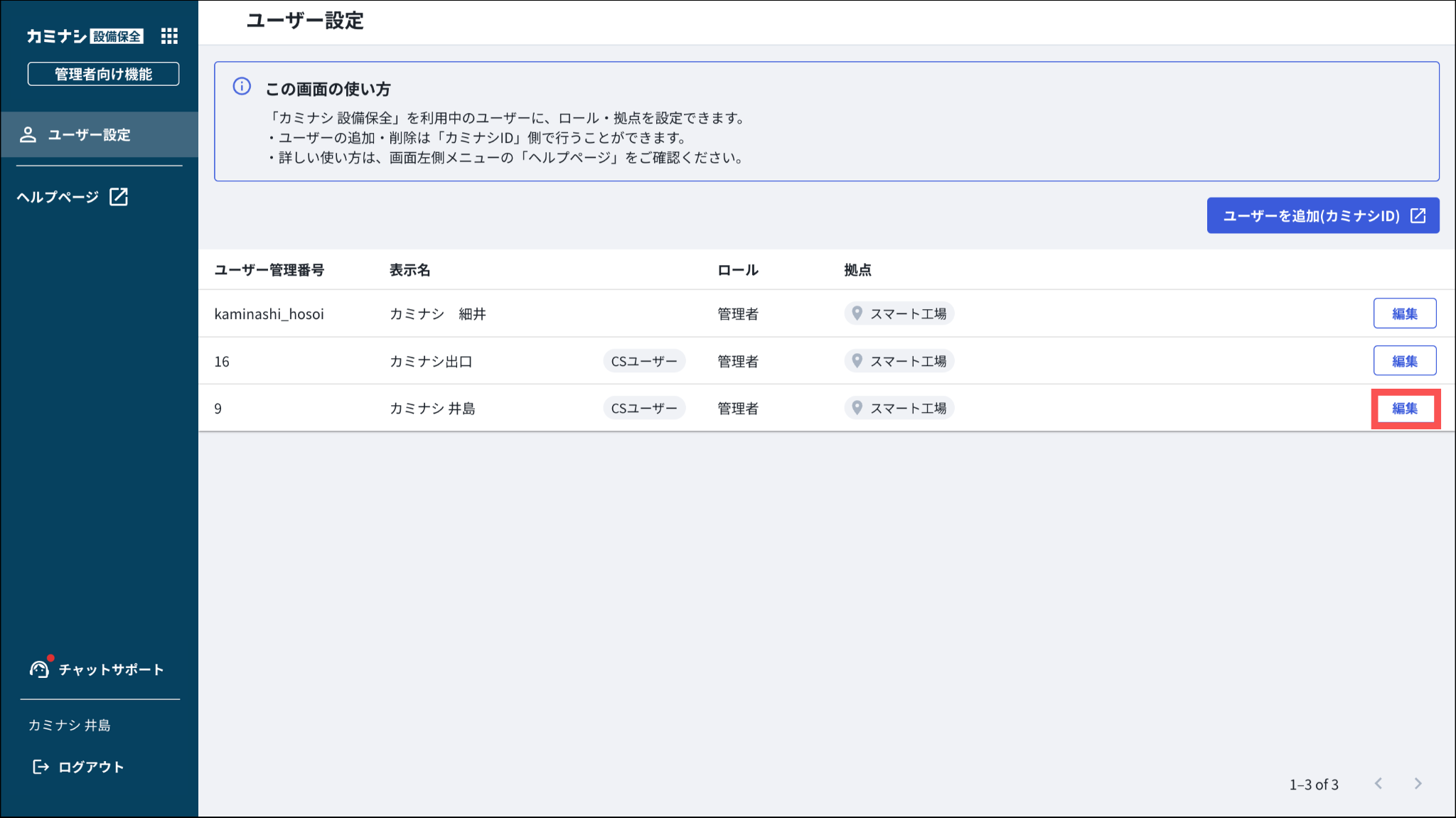Screen dimensions: 1456x818
Task: Click 編集 for カミナシ 井島
Action: point(1404,409)
